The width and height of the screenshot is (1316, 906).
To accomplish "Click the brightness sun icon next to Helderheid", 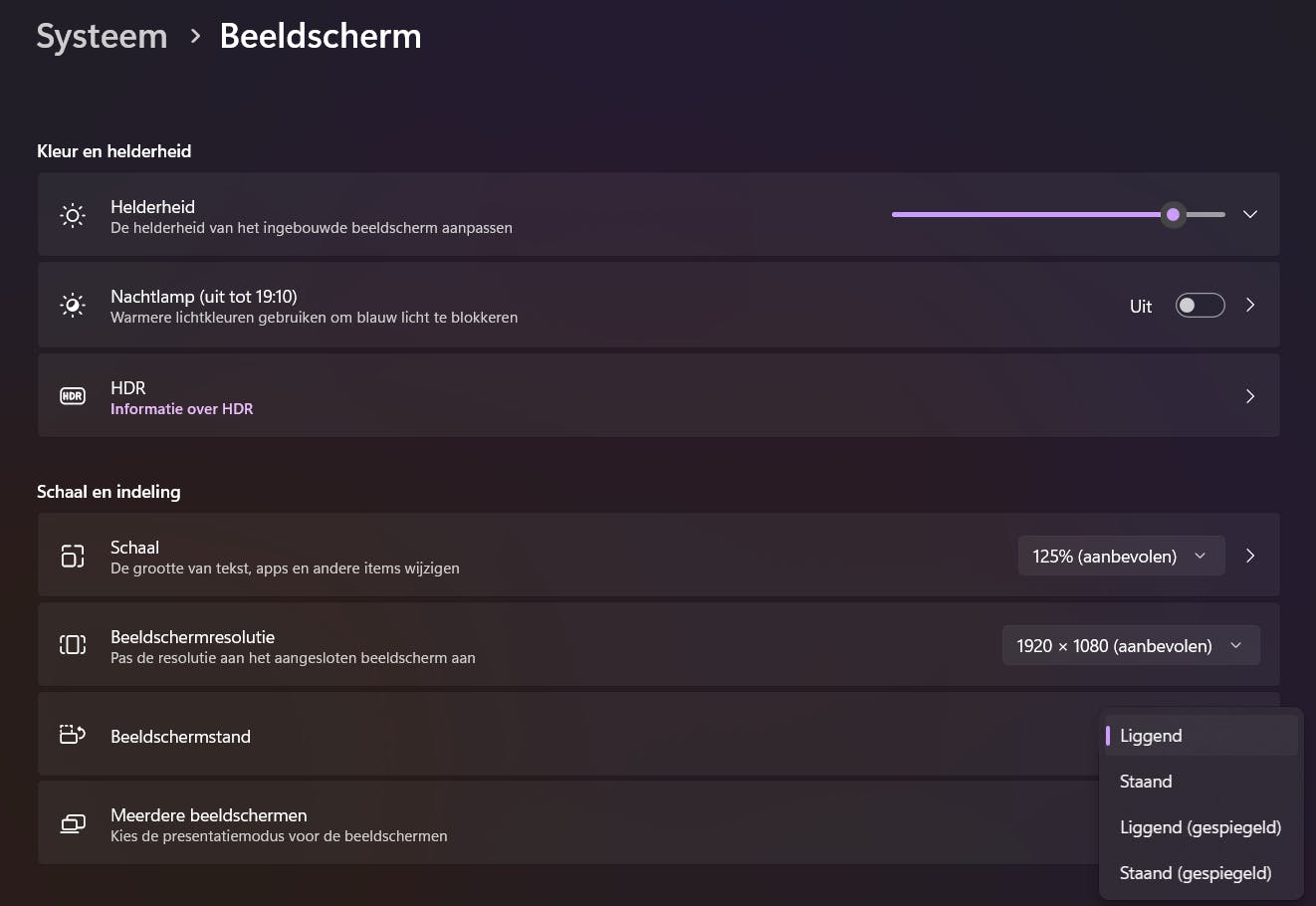I will [x=73, y=215].
